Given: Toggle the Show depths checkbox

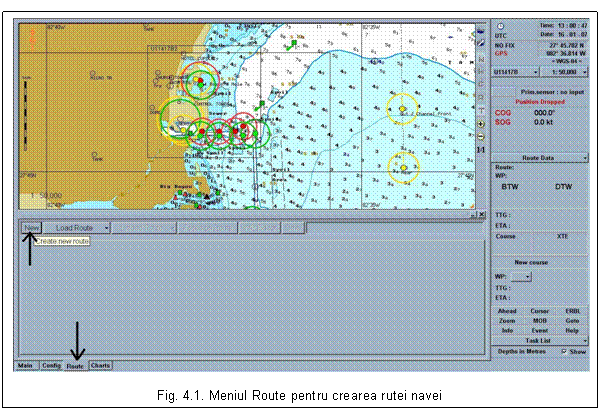Looking at the screenshot, I should tap(563, 351).
